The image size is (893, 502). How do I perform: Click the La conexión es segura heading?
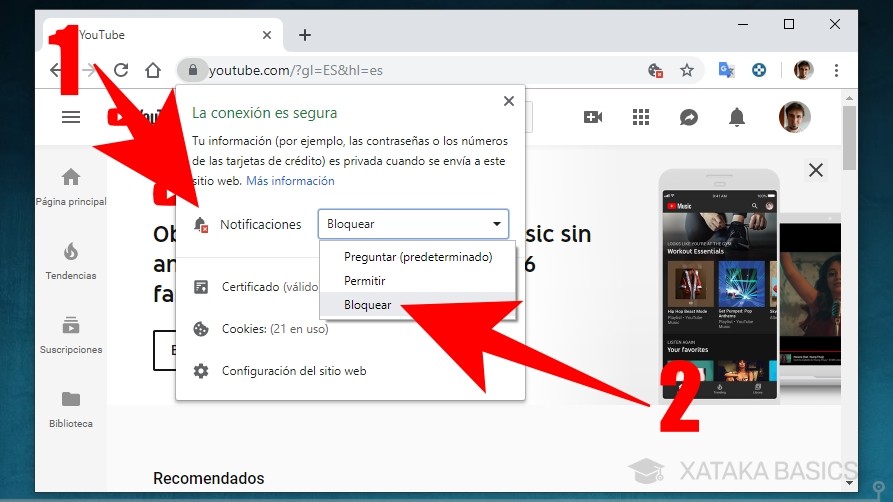pos(264,113)
